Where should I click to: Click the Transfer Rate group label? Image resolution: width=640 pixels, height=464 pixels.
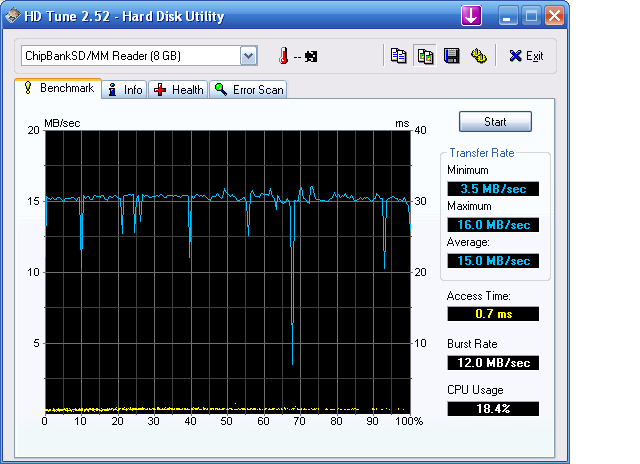pos(482,153)
